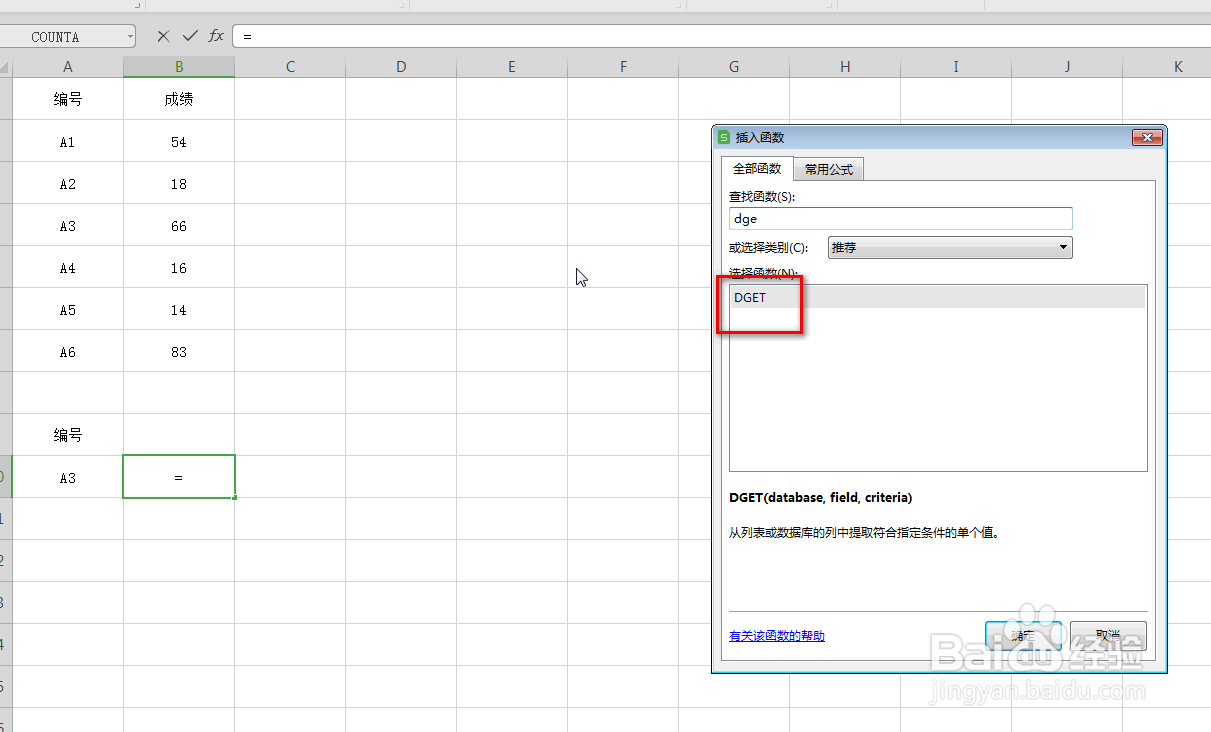Viewport: 1211px width, 732px height.
Task: Select cell containing A4
Action: (68, 268)
